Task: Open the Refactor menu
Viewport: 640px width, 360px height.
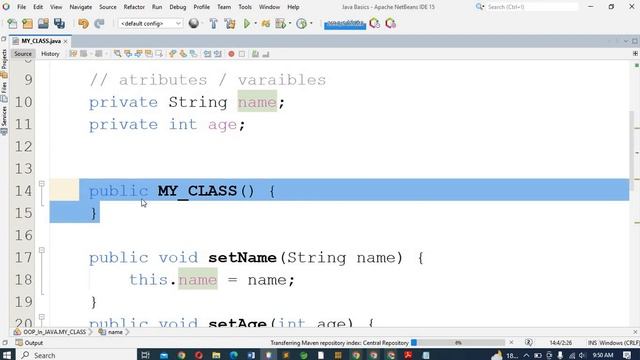Action: click(134, 7)
